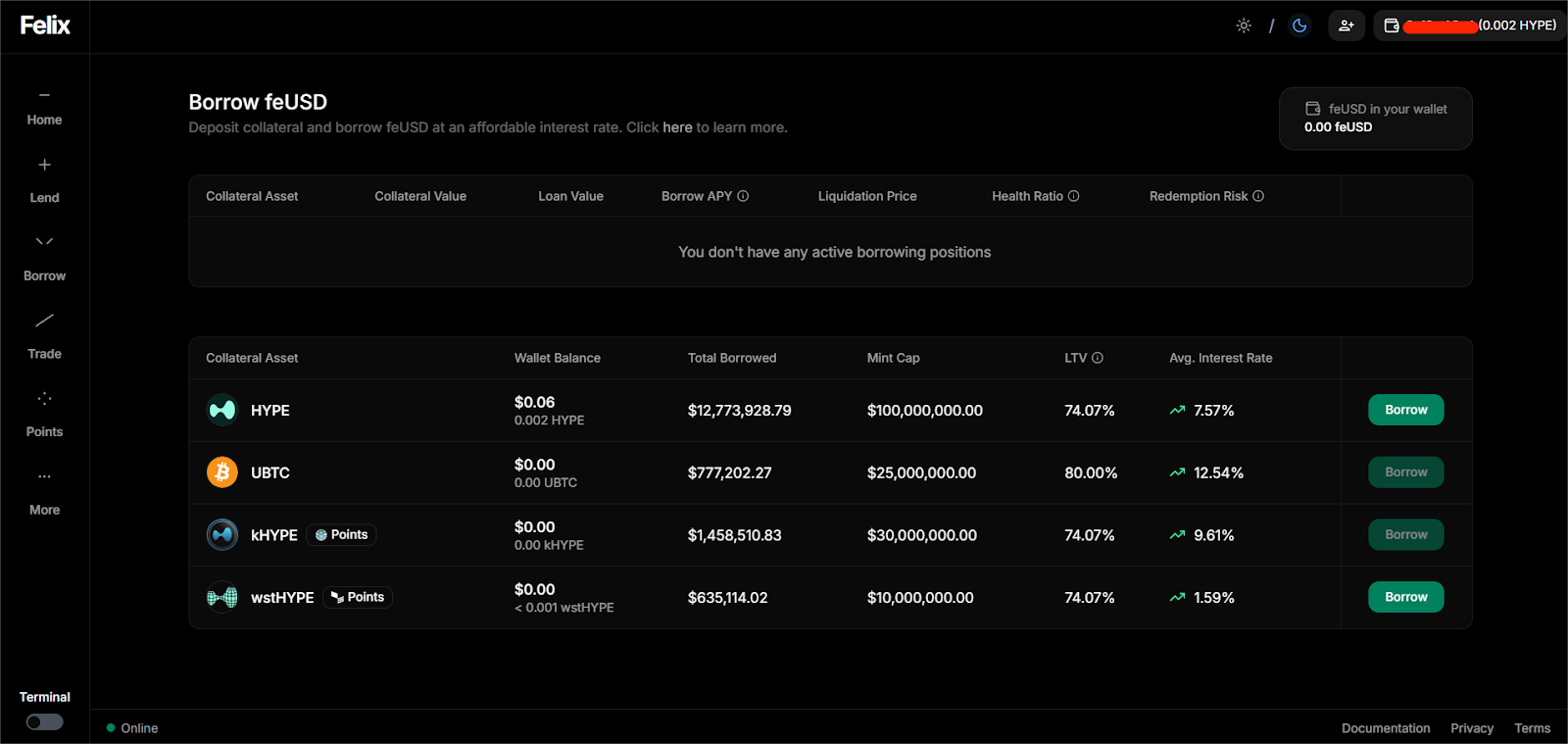Click the Home dash icon

44,95
